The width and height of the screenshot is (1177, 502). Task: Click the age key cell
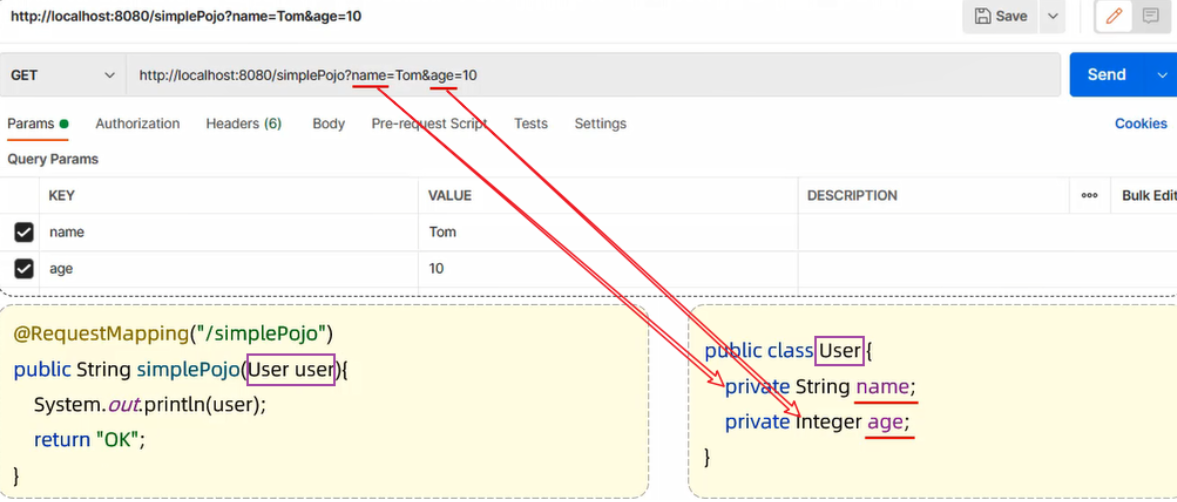[x=229, y=268]
